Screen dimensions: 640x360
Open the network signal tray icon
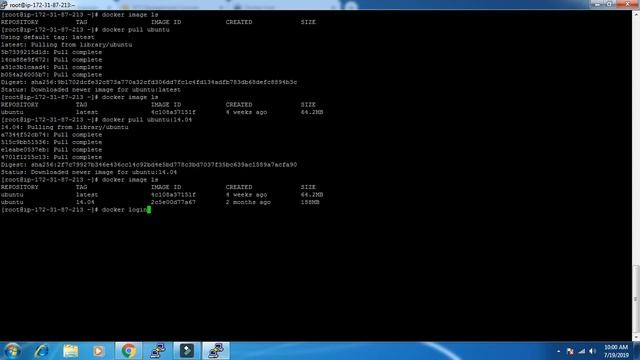click(582, 351)
